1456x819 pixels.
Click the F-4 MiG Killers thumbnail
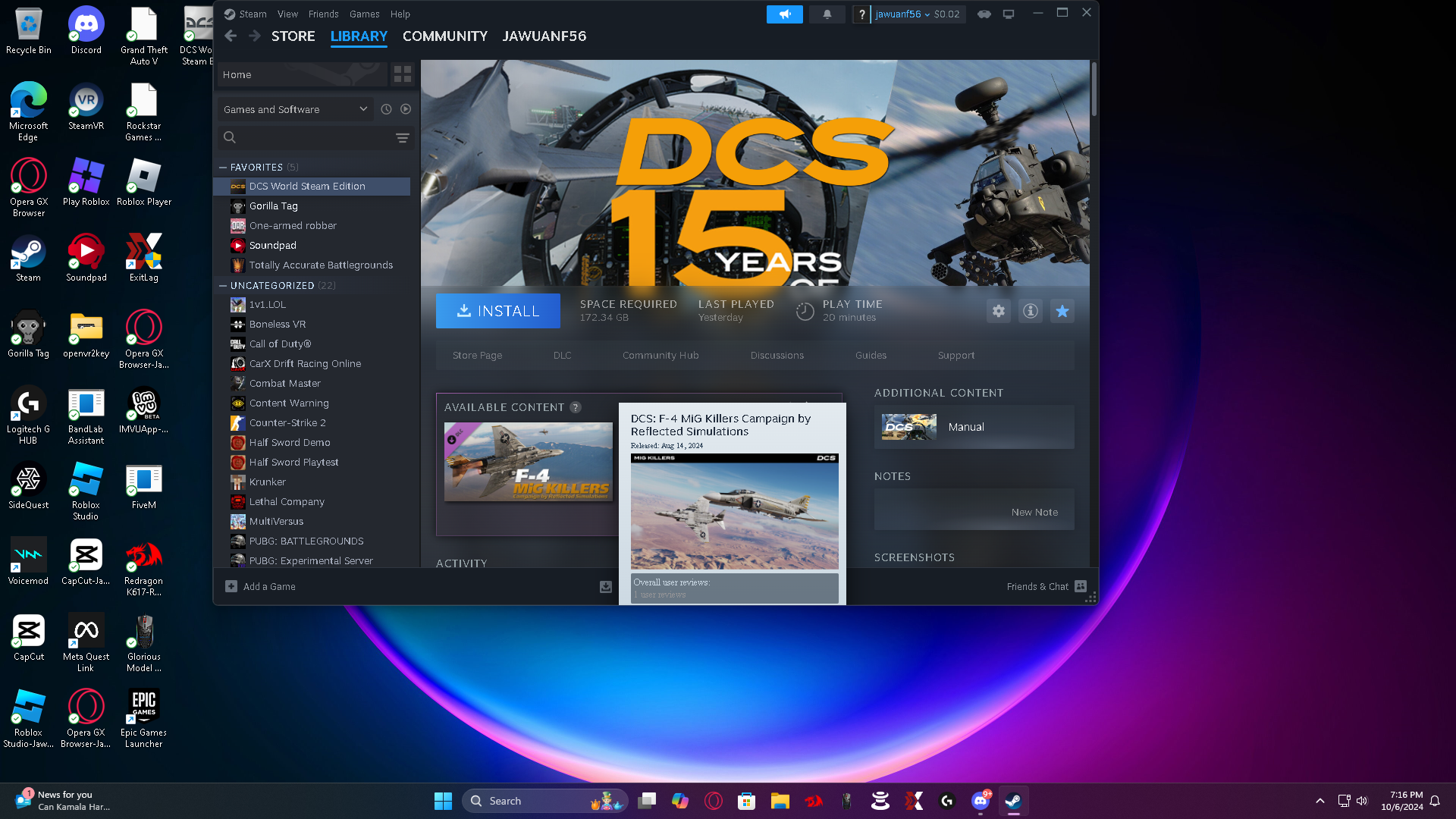[528, 462]
